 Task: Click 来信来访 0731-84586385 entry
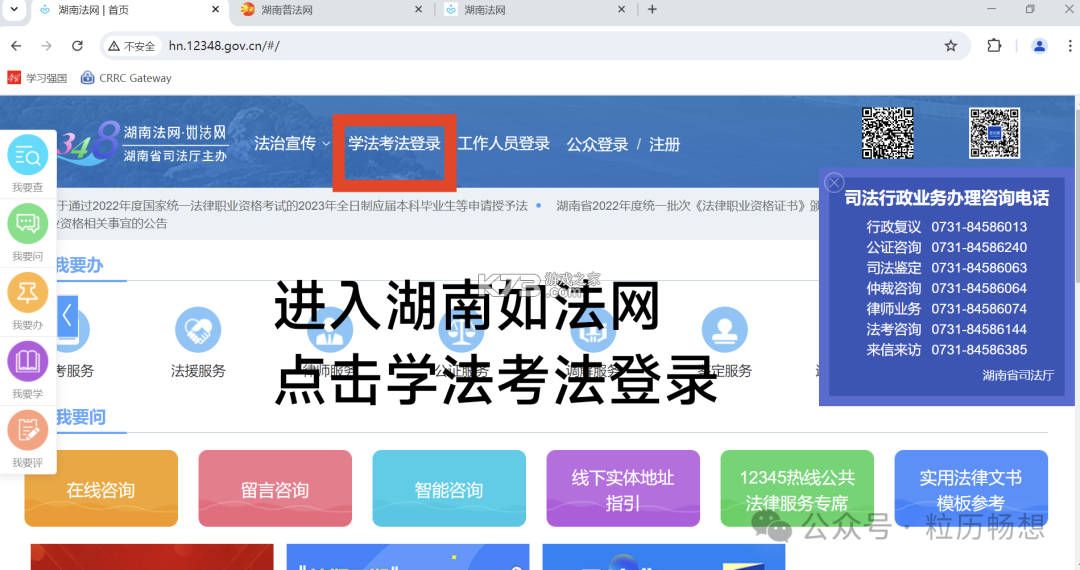(x=946, y=350)
